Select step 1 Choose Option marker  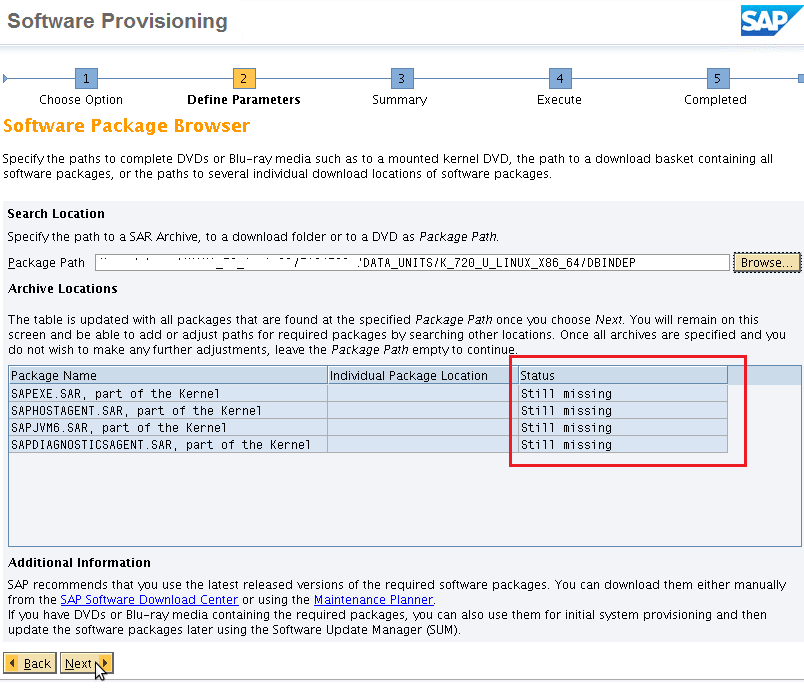(x=86, y=78)
